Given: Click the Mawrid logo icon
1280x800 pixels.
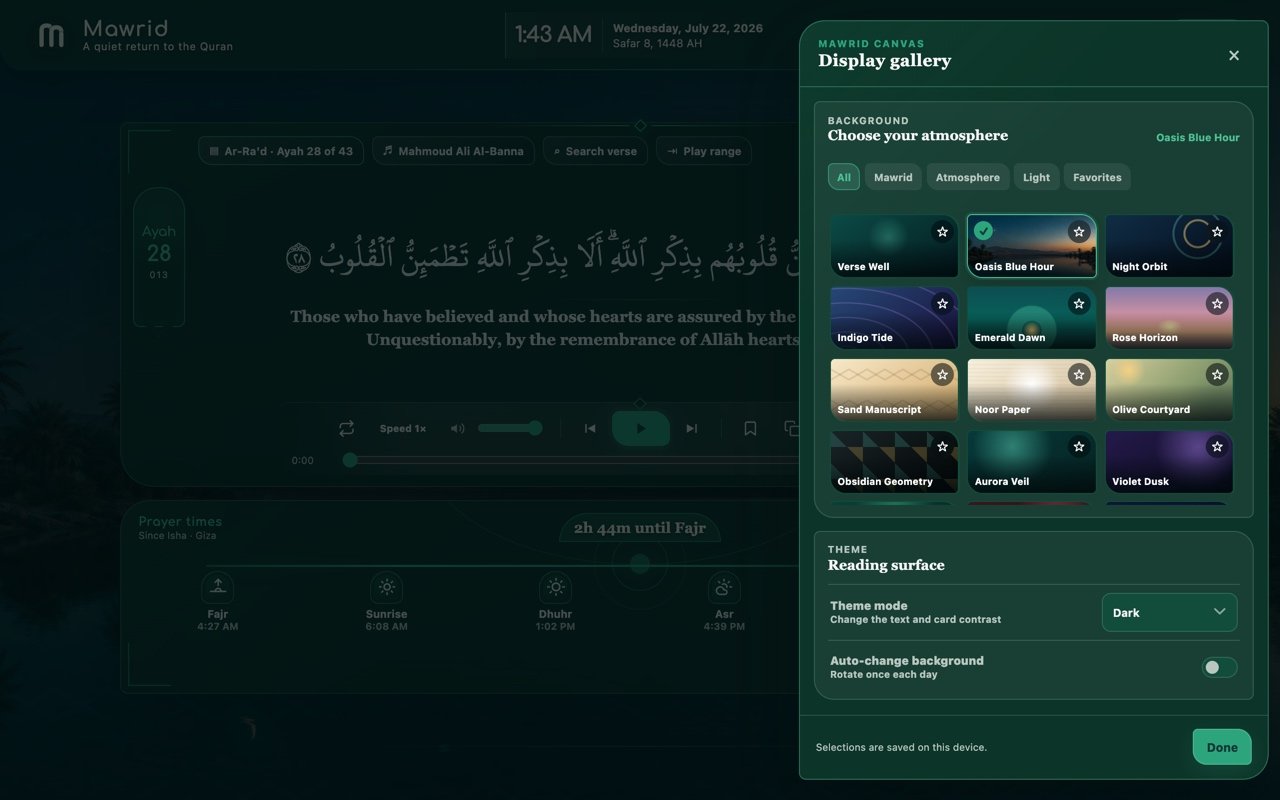Looking at the screenshot, I should click(51, 36).
